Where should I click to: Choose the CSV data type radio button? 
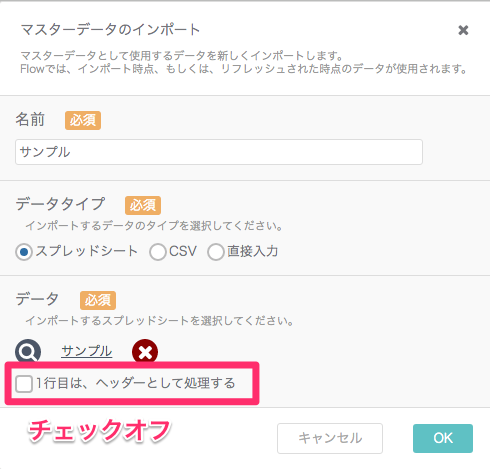158,252
